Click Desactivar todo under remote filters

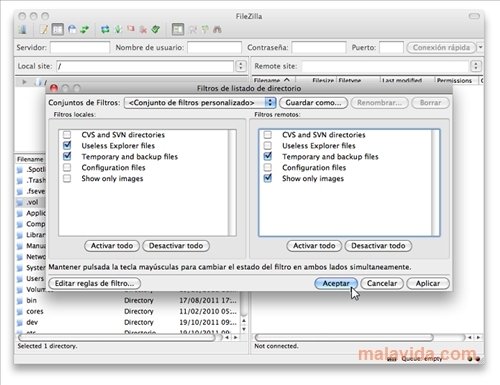tap(378, 246)
